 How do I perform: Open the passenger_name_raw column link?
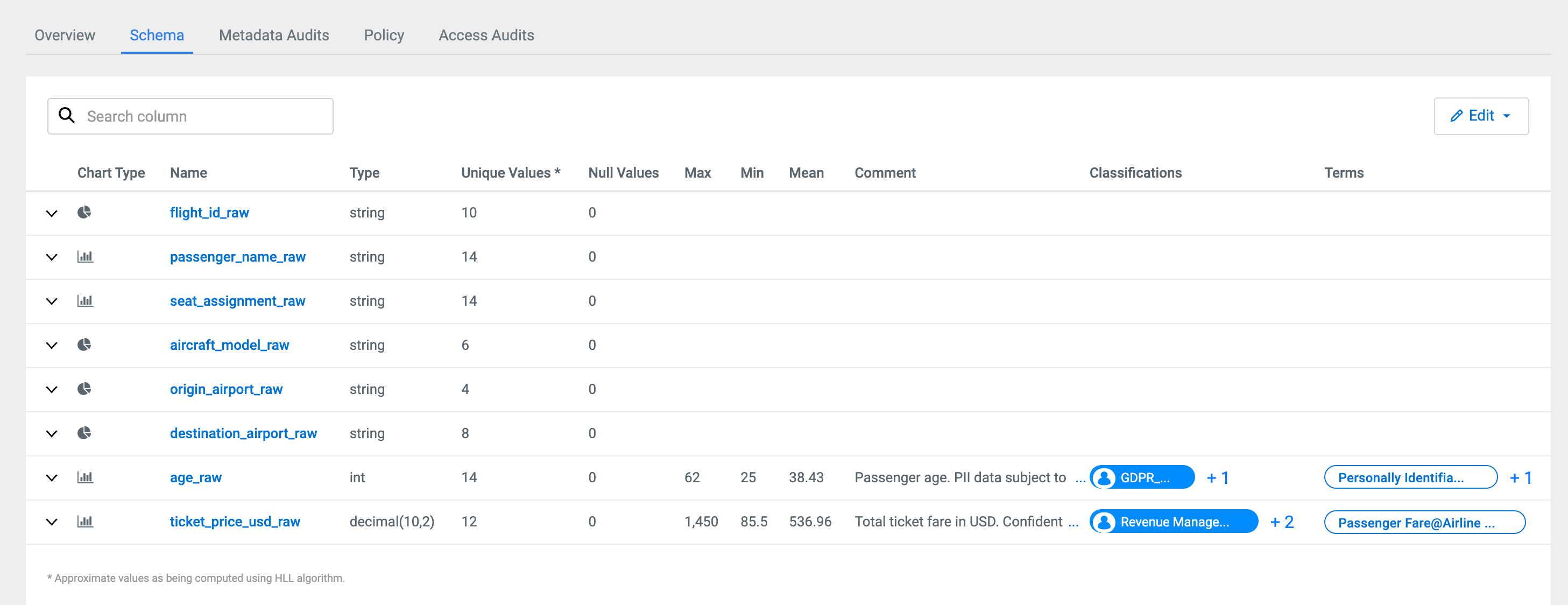pos(237,257)
